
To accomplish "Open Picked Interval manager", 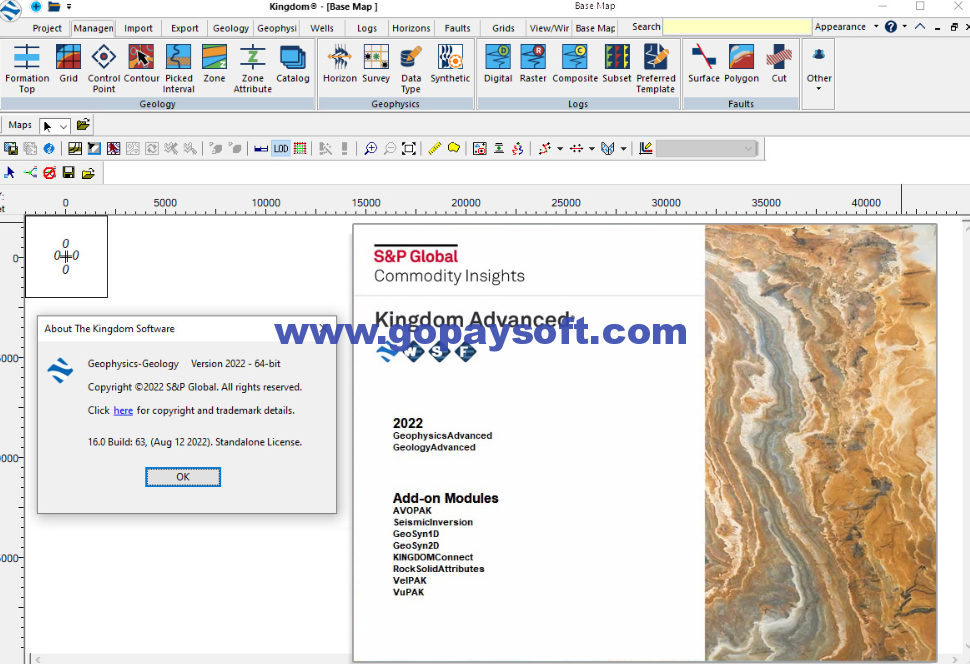I will [x=179, y=68].
